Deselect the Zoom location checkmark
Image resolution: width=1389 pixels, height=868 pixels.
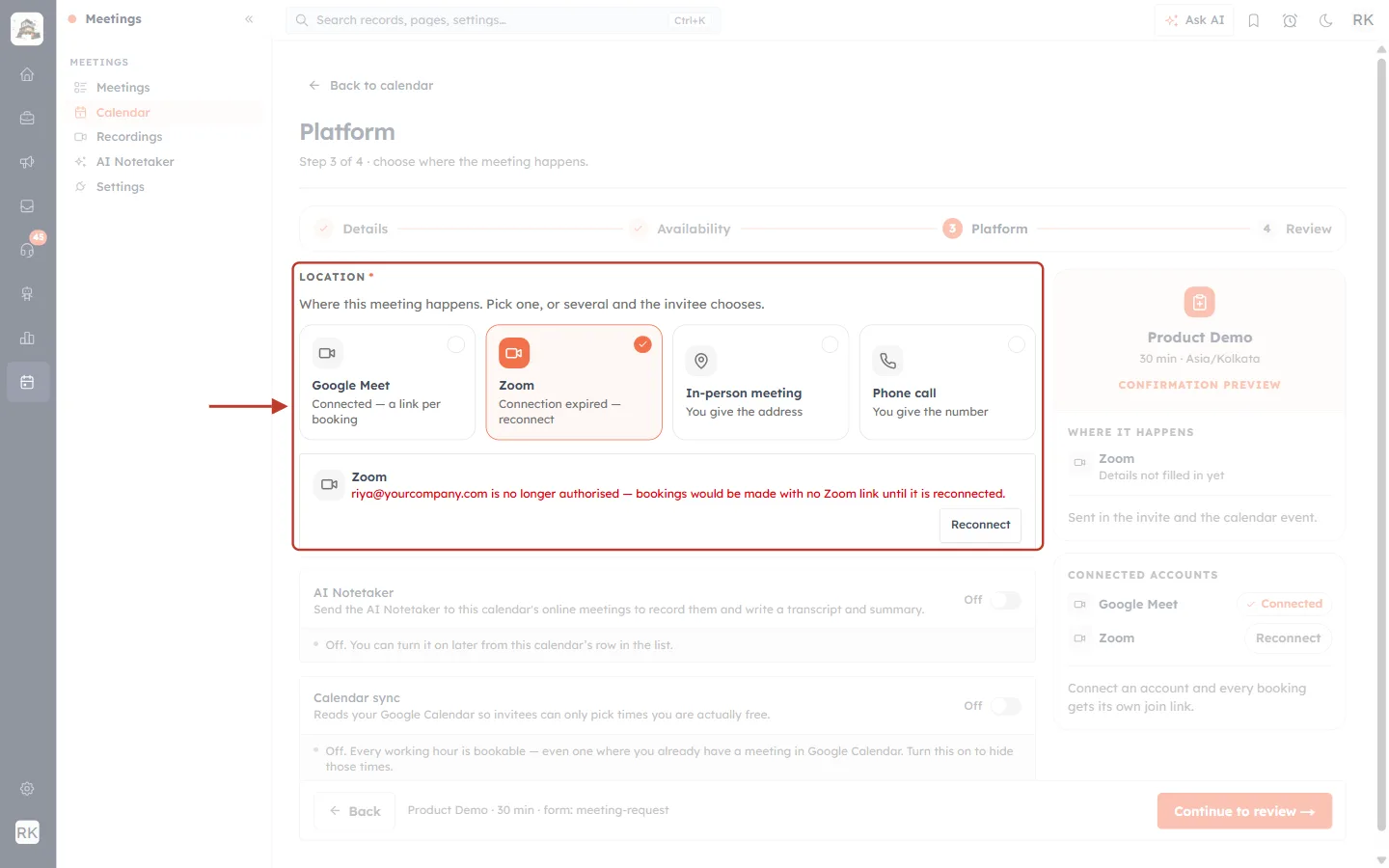pyautogui.click(x=642, y=344)
